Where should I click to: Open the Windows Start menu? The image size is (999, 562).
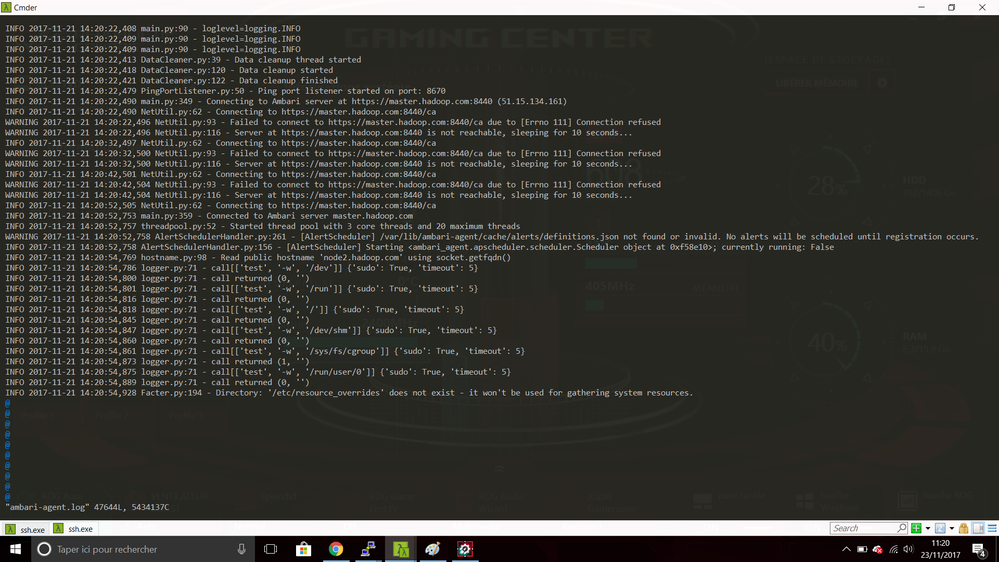(15, 549)
